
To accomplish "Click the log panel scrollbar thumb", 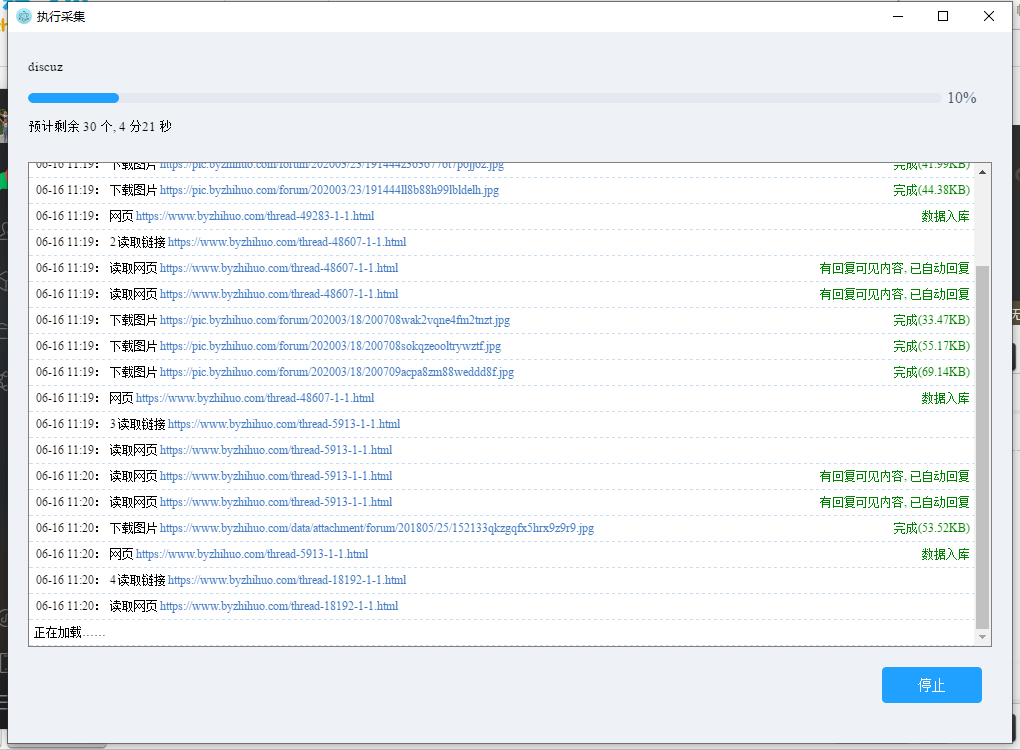I will tap(982, 447).
